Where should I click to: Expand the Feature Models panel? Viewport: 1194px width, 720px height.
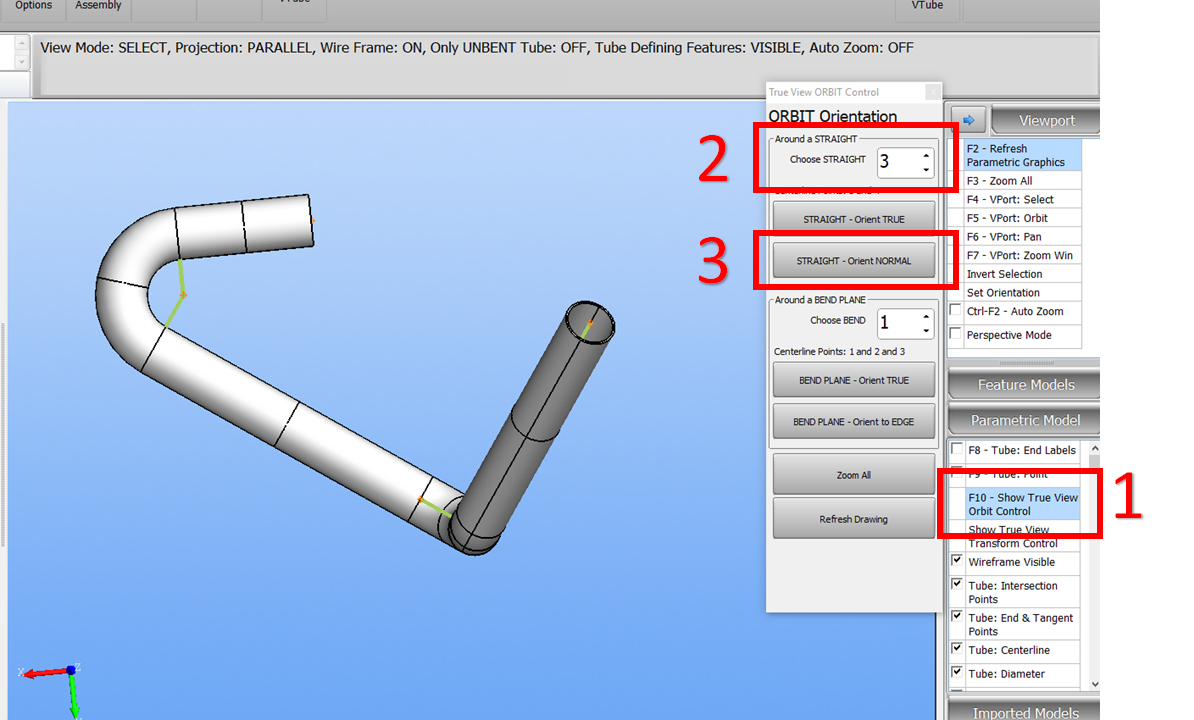point(1024,385)
